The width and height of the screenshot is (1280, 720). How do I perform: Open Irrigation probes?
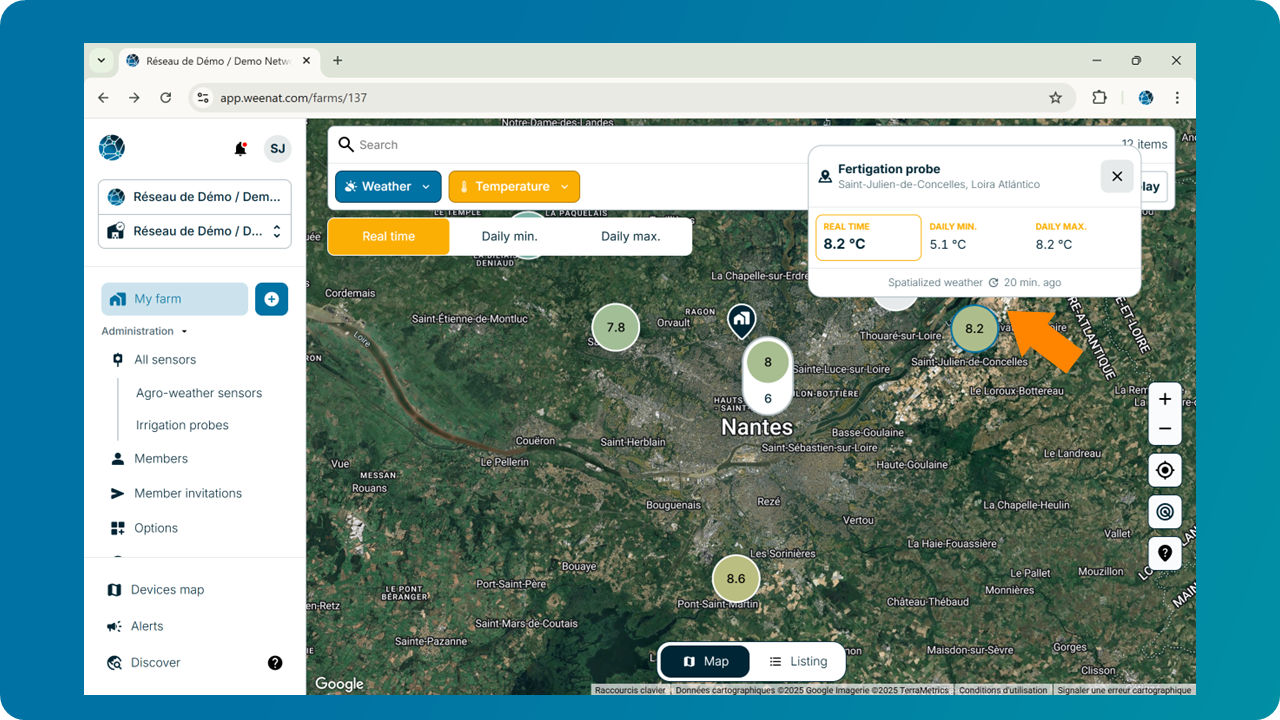tap(182, 425)
